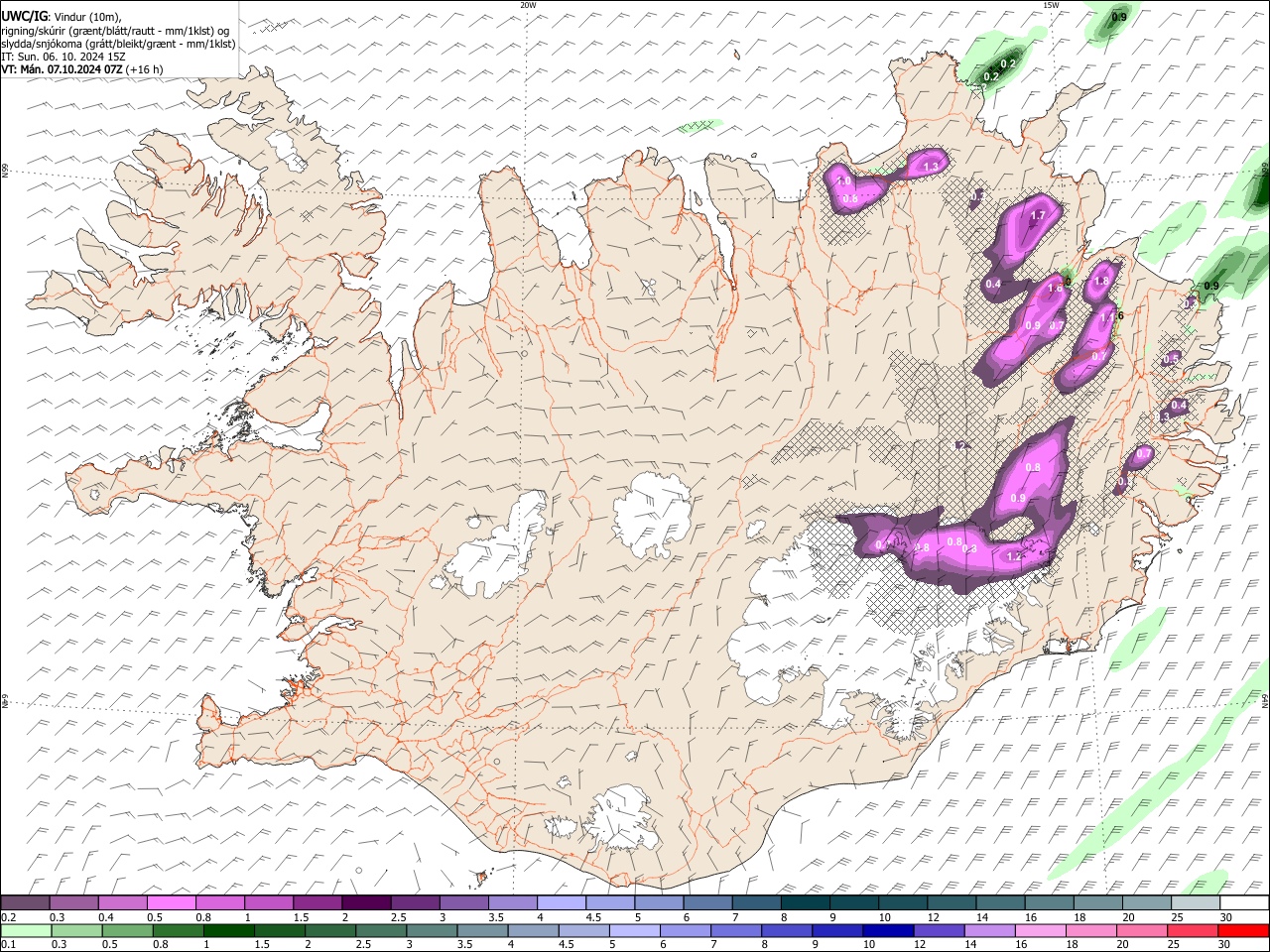Click the "0.1" label under the rain legend

click(8, 944)
